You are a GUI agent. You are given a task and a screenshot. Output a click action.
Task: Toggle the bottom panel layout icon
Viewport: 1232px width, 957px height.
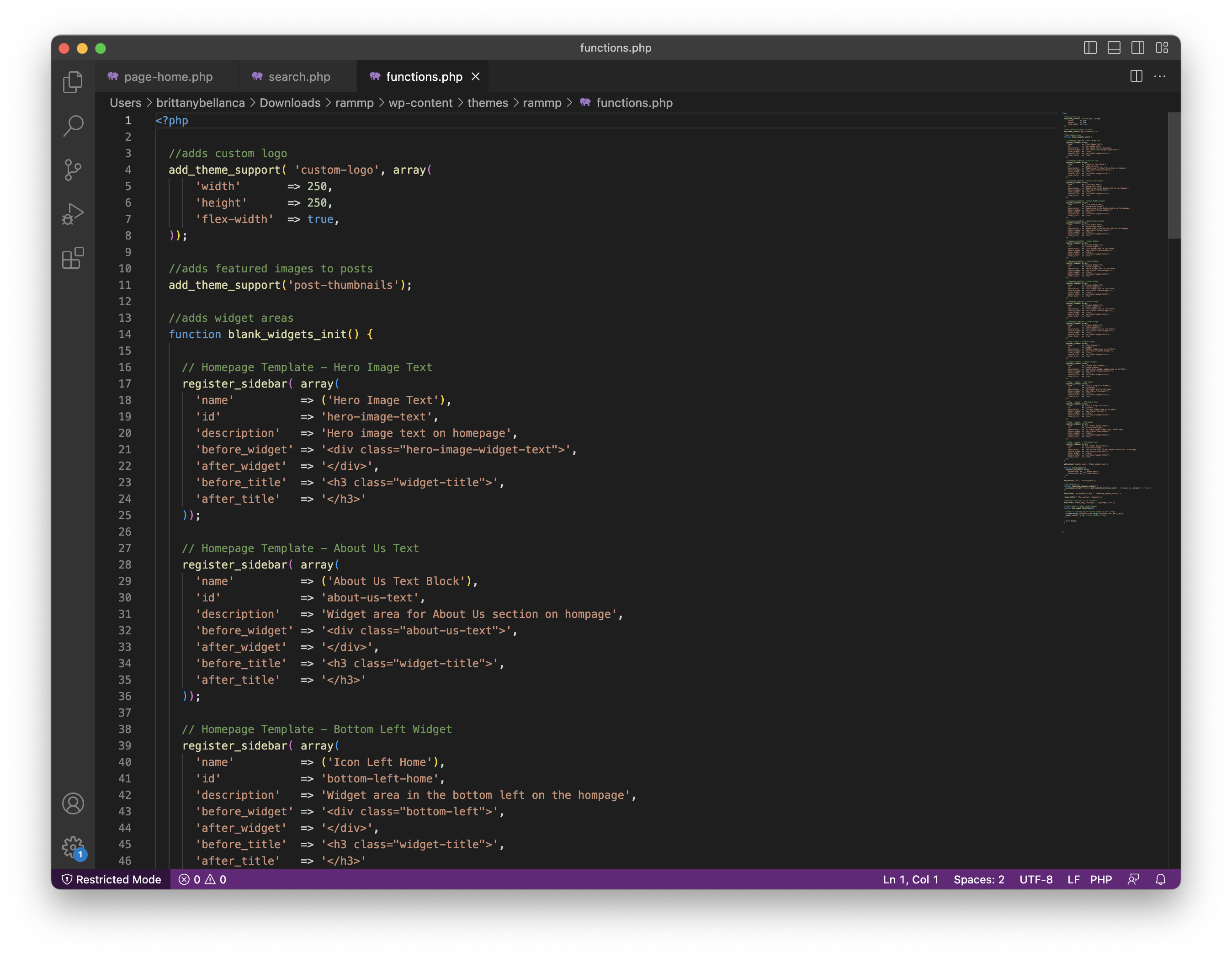(1114, 48)
